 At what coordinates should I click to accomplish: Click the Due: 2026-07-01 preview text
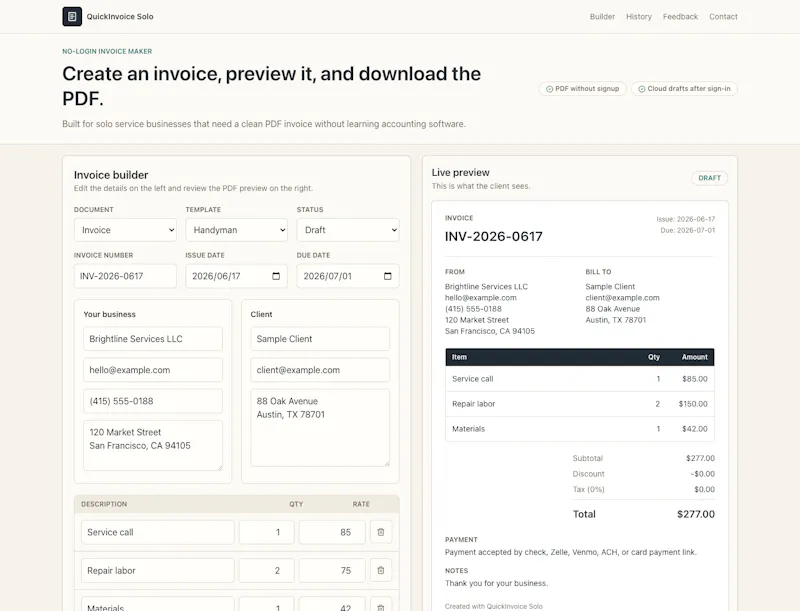687,230
